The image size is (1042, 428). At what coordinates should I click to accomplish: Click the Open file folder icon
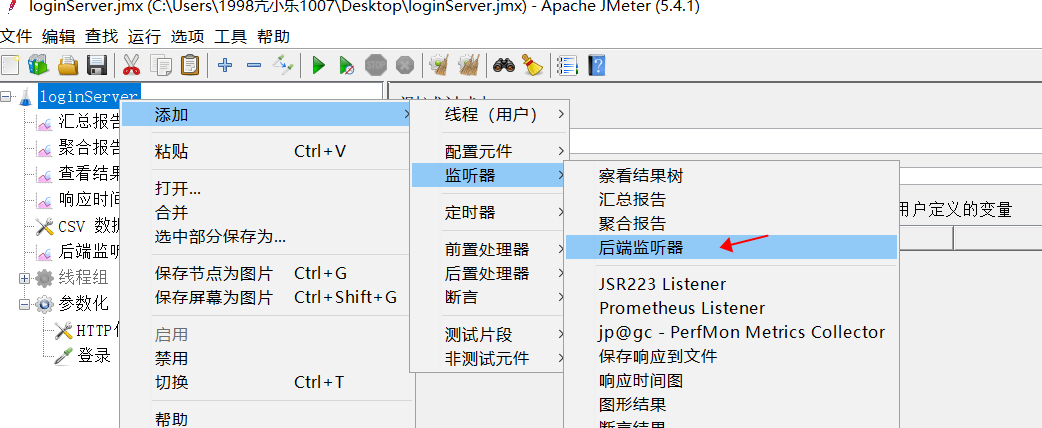pos(68,65)
